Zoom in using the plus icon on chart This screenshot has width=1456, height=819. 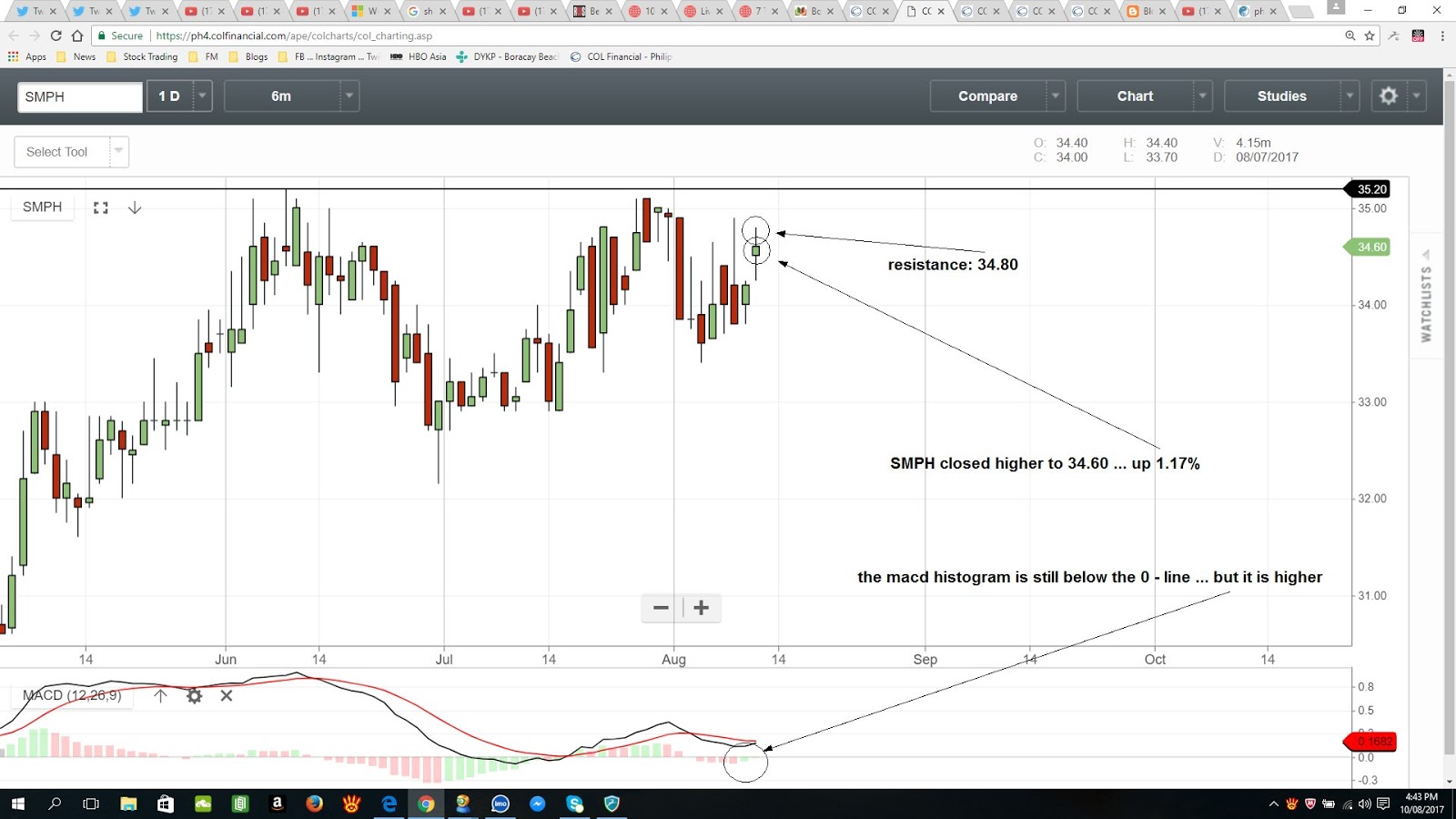click(701, 607)
